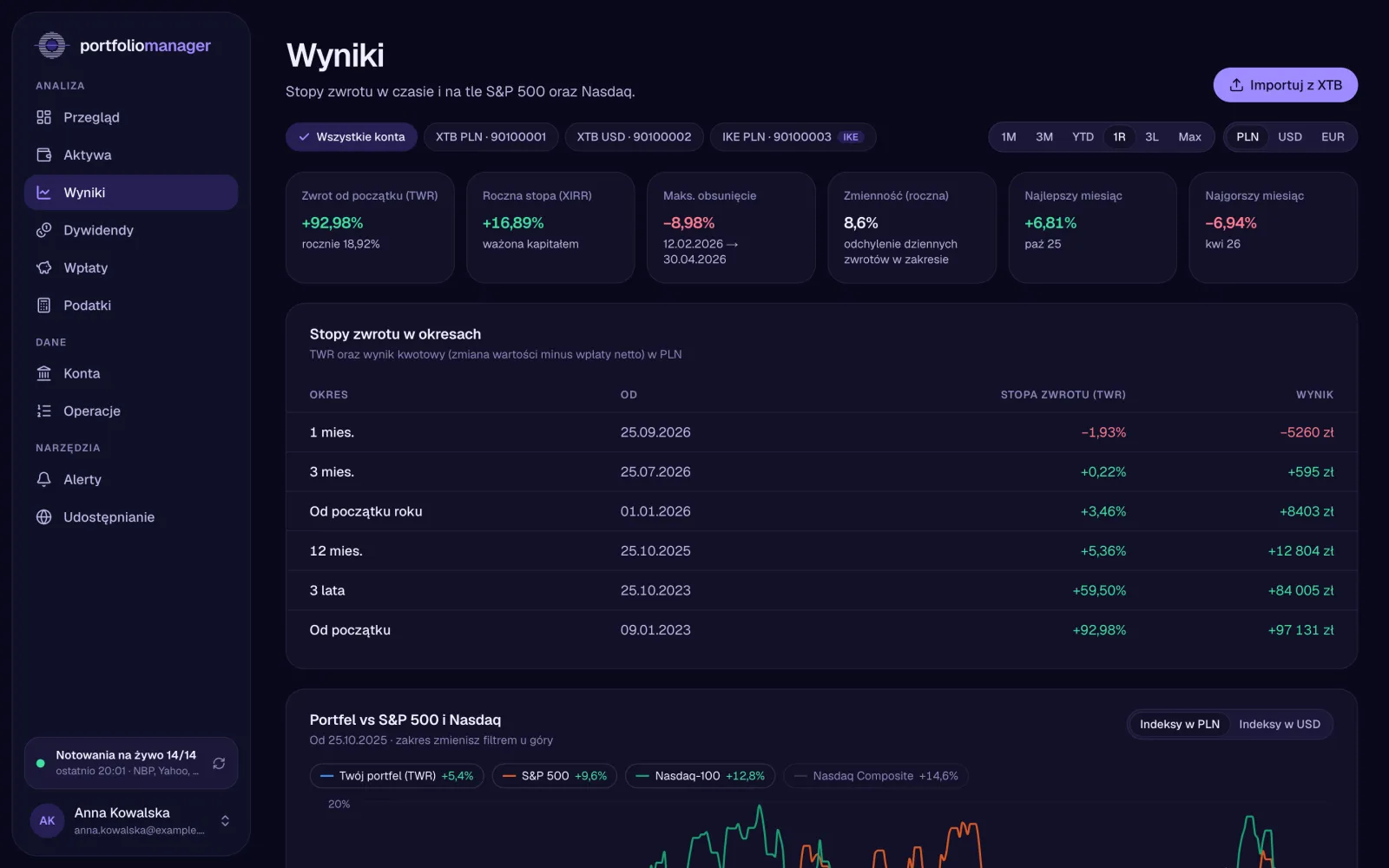Switch chart to Indeksy w USD
Screen dimensions: 1389x868
1279,724
